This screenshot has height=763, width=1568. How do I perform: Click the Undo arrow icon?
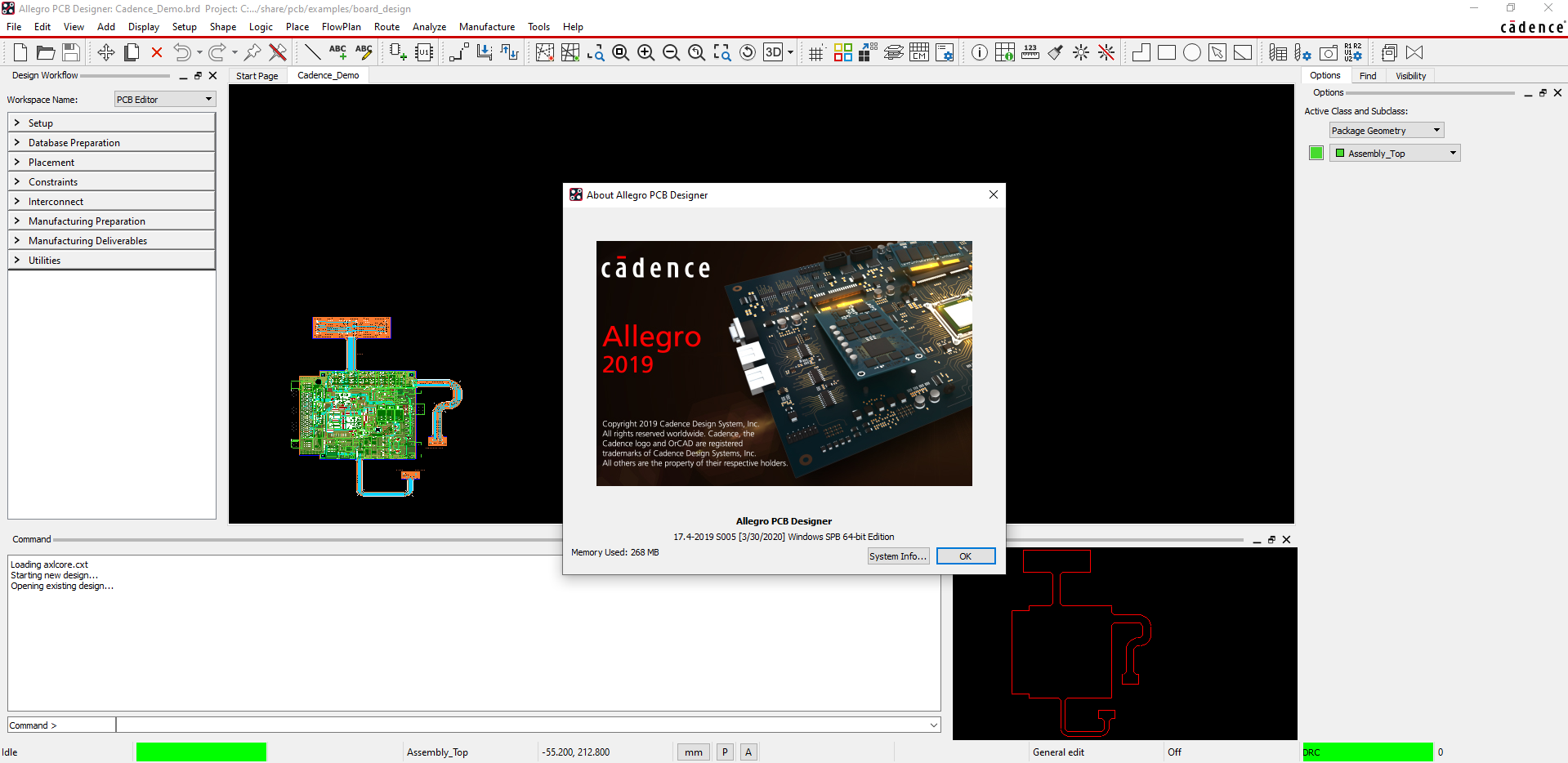pos(182,53)
